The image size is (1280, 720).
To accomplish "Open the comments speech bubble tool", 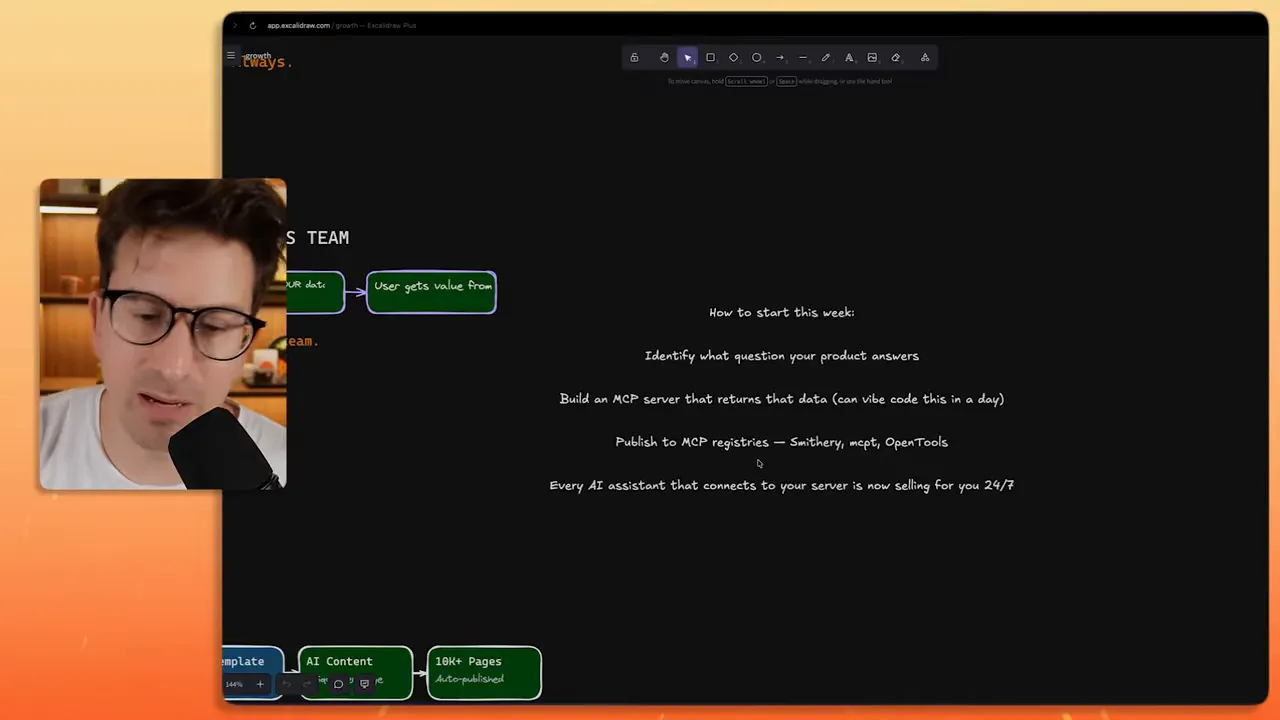I will coord(338,684).
